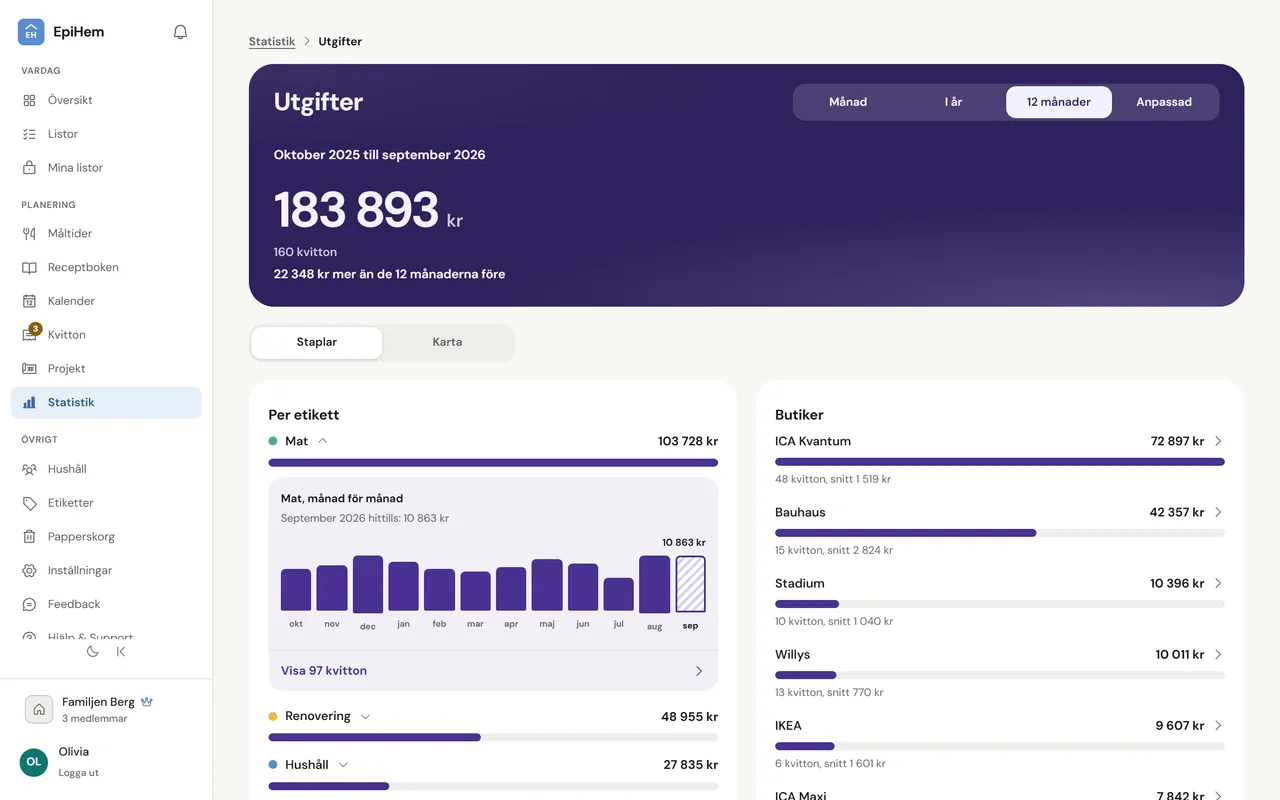Viewport: 1280px width, 800px height.
Task: Select the 12 månader period option
Action: tap(1059, 102)
